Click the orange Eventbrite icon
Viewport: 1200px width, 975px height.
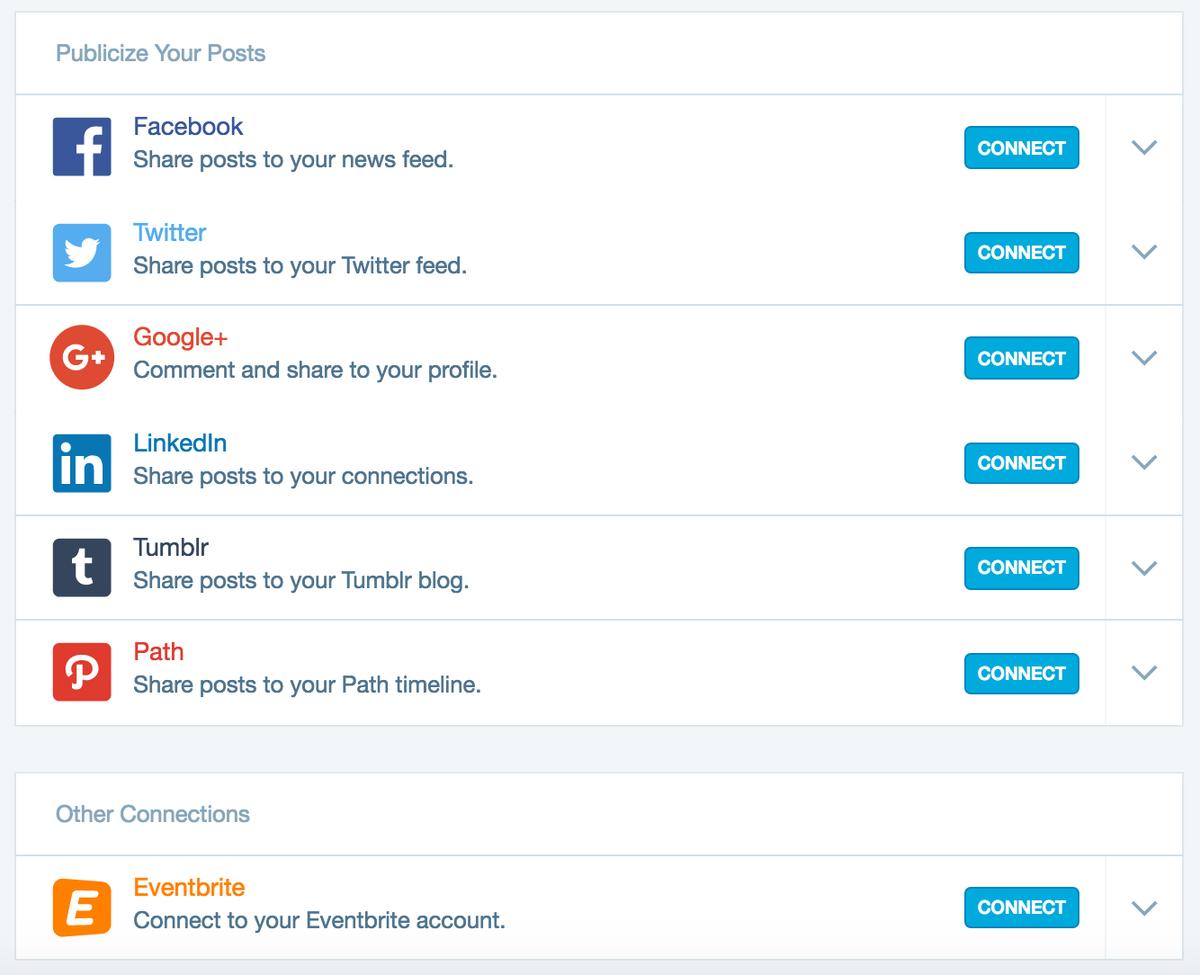[x=82, y=907]
